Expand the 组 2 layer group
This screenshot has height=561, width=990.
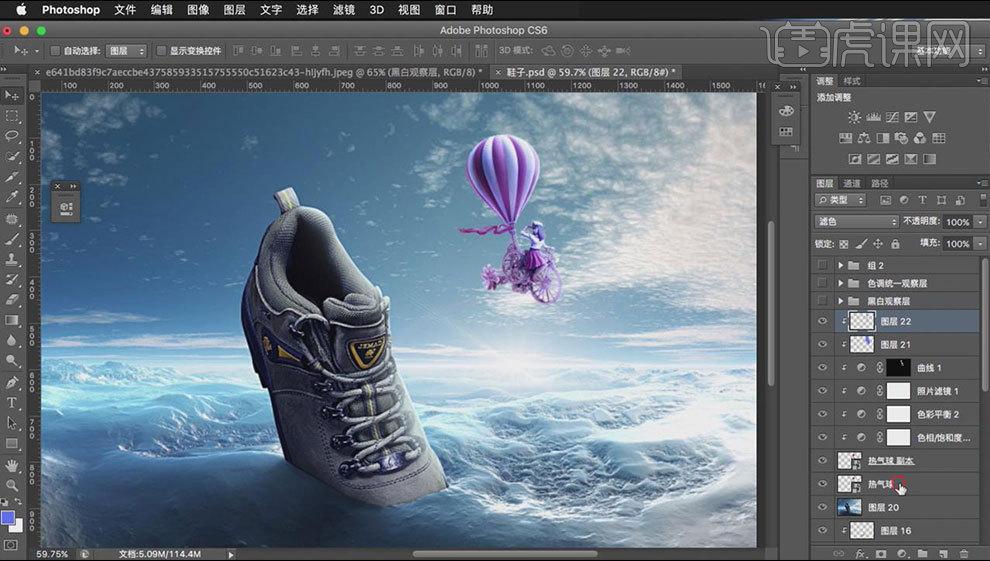(x=840, y=265)
